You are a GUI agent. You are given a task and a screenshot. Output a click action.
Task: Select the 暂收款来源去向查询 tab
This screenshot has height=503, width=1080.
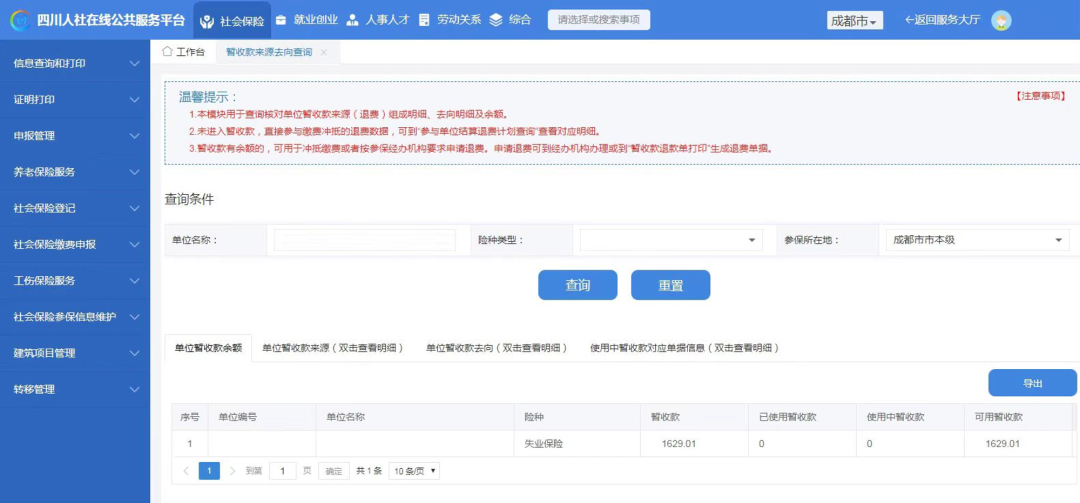click(269, 52)
